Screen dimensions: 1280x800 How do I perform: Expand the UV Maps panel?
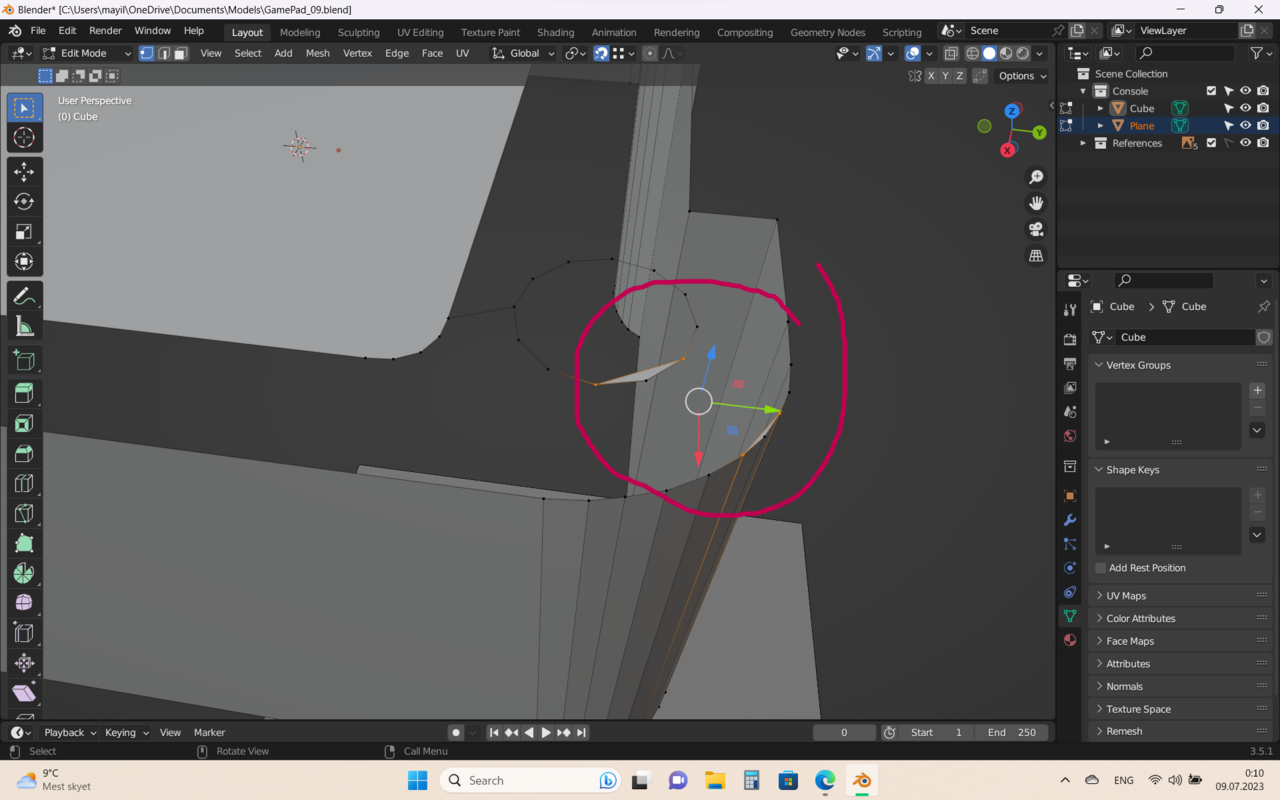pos(1126,596)
